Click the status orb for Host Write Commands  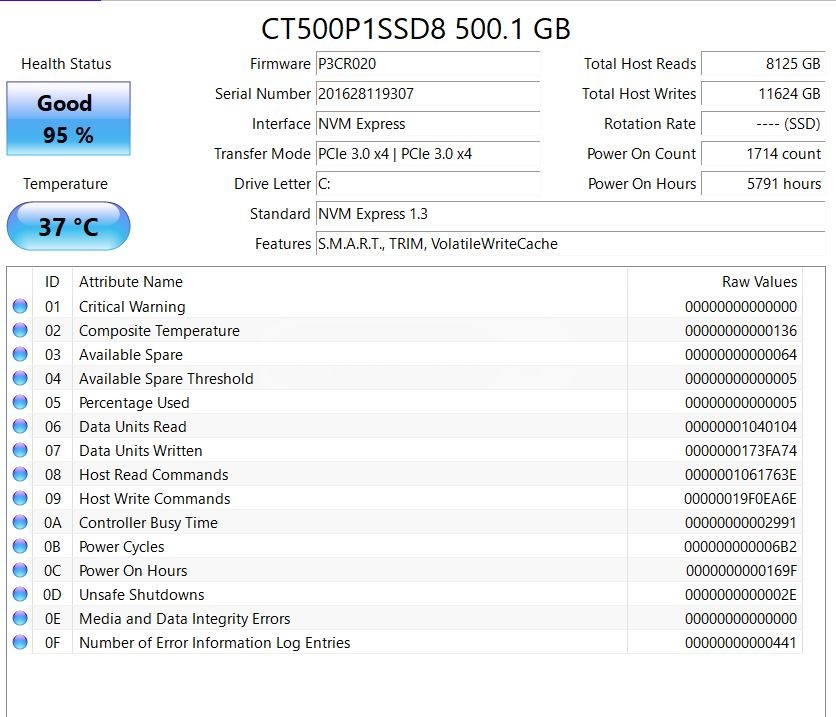pos(20,498)
